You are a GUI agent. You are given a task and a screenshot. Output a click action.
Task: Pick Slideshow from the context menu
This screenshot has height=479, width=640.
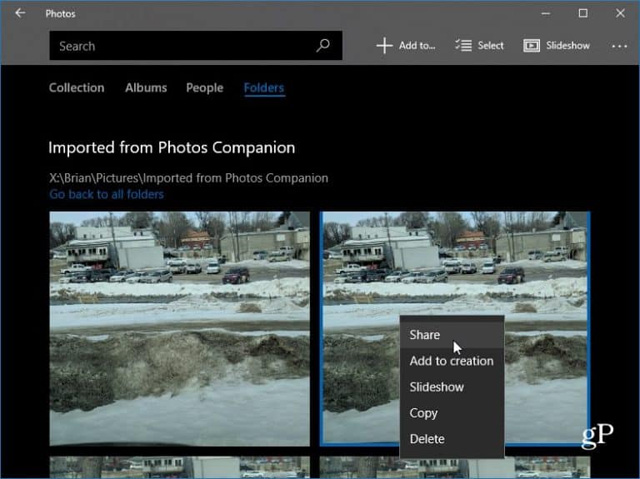coord(436,387)
